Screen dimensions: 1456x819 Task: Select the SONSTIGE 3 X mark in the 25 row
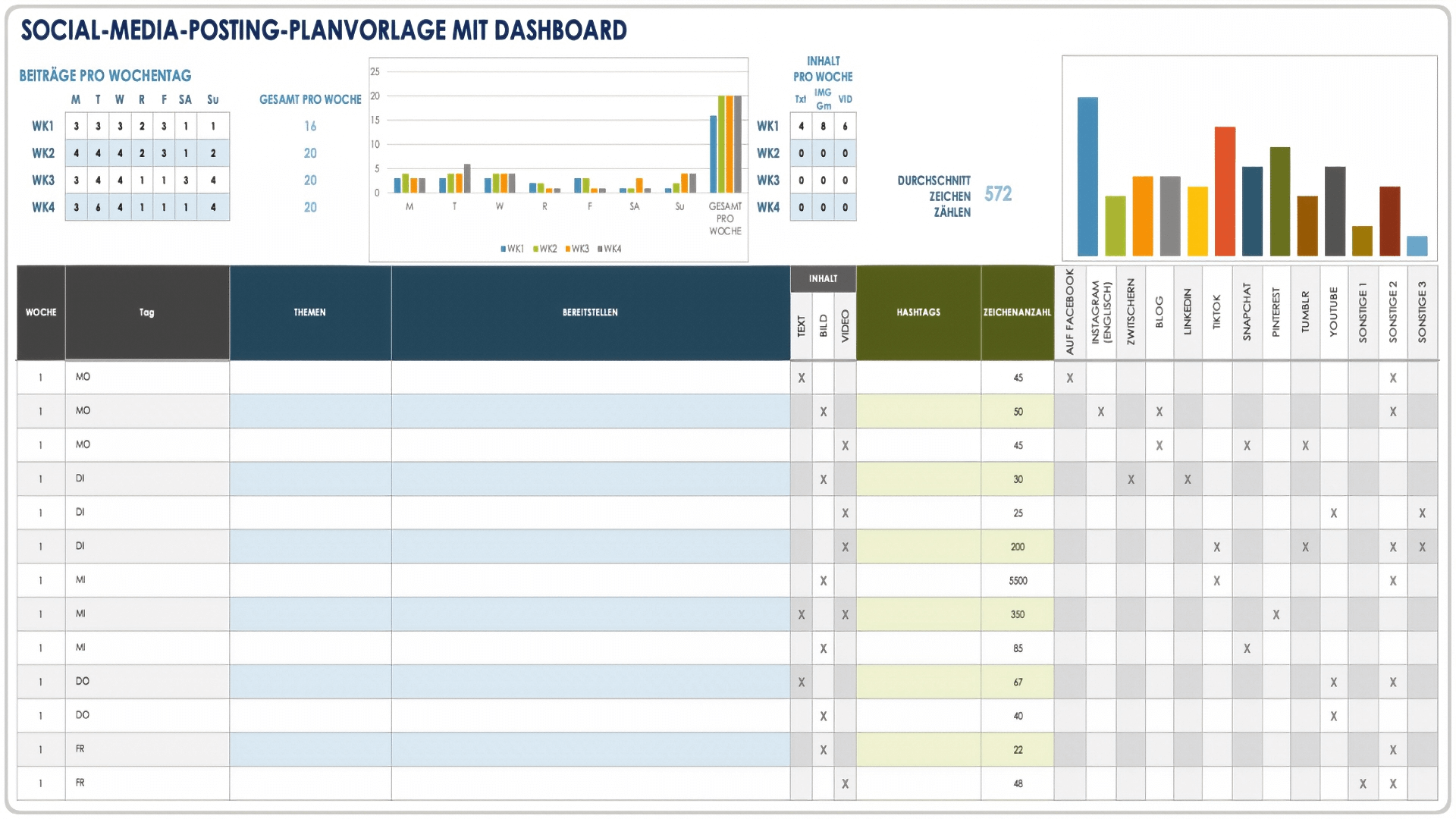pos(1423,513)
